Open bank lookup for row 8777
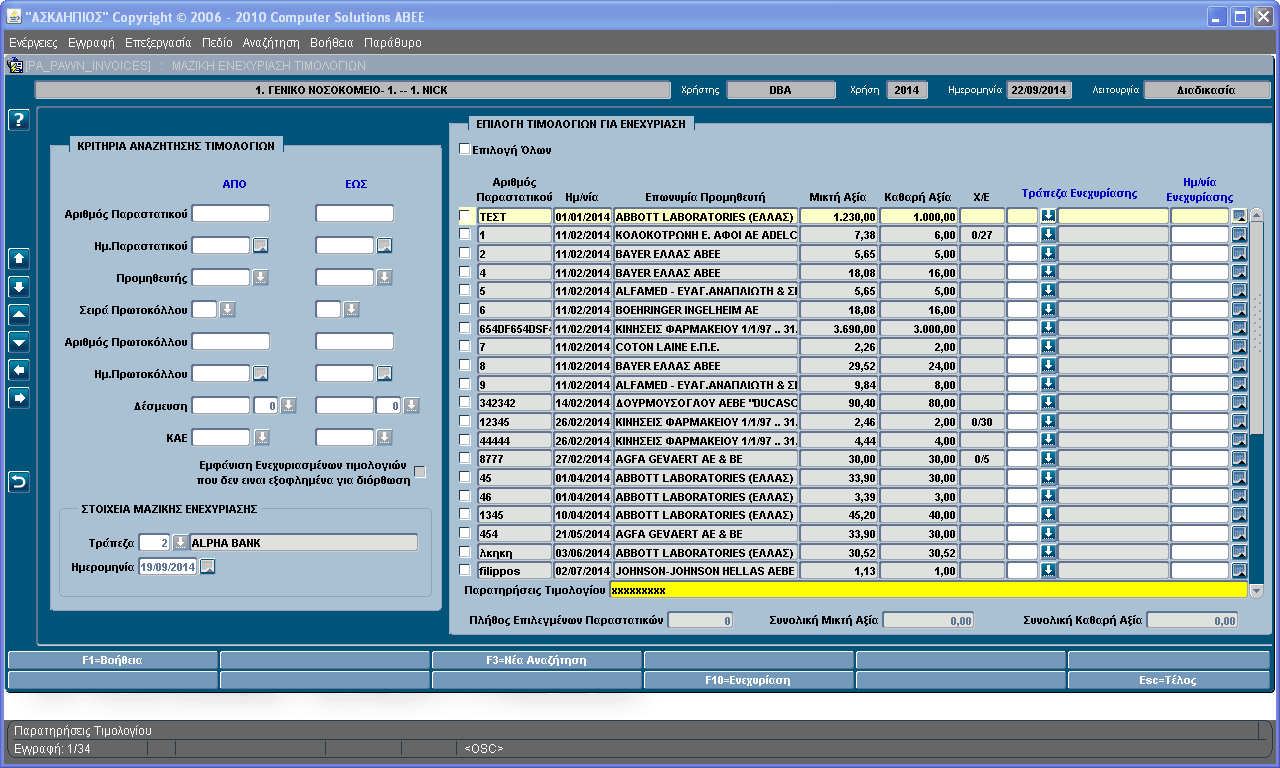The width and height of the screenshot is (1280, 768). [x=1048, y=458]
